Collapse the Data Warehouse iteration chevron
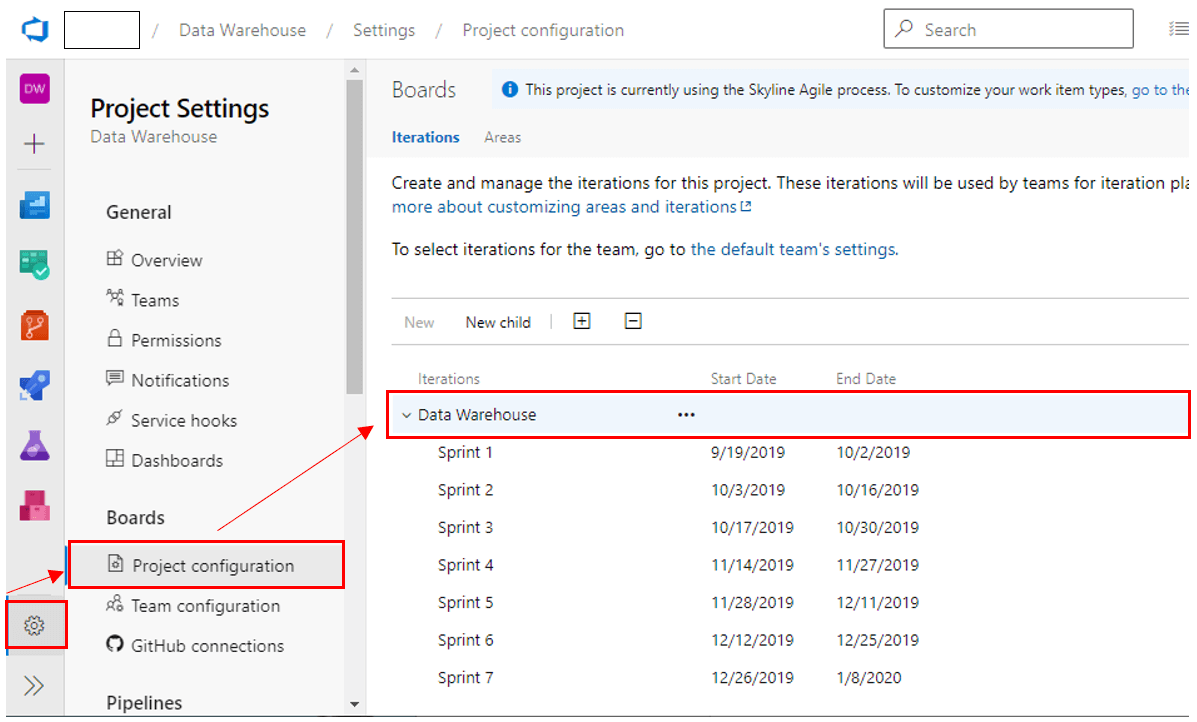 click(405, 414)
